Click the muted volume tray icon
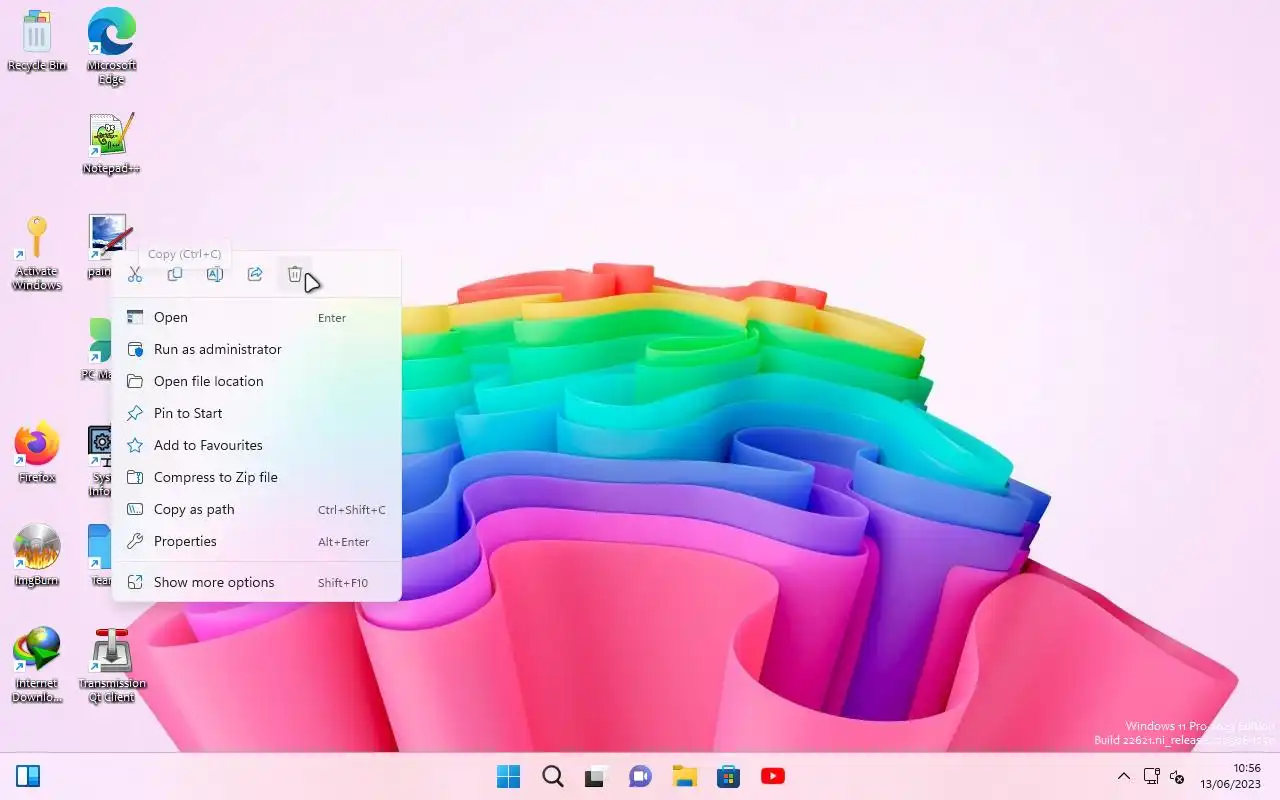Image resolution: width=1280 pixels, height=800 pixels. (x=1177, y=777)
